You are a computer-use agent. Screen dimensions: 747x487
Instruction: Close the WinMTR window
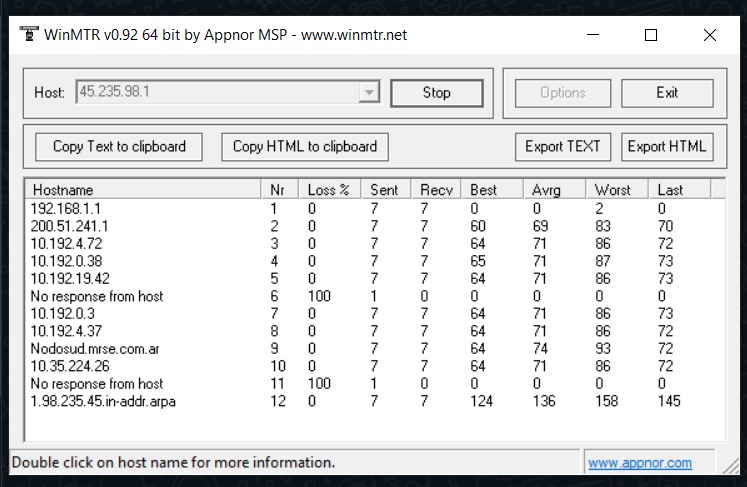coord(709,35)
